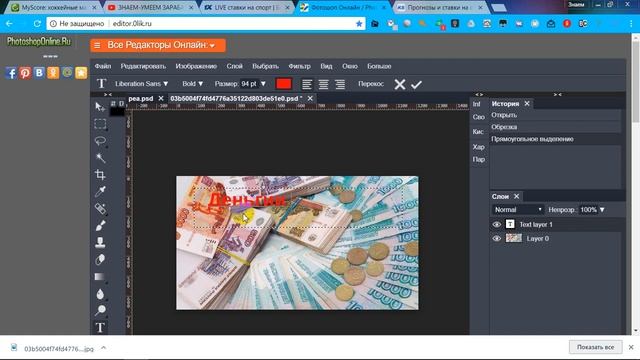Share on Pinterest icon
The image size is (640, 360).
tap(25, 73)
